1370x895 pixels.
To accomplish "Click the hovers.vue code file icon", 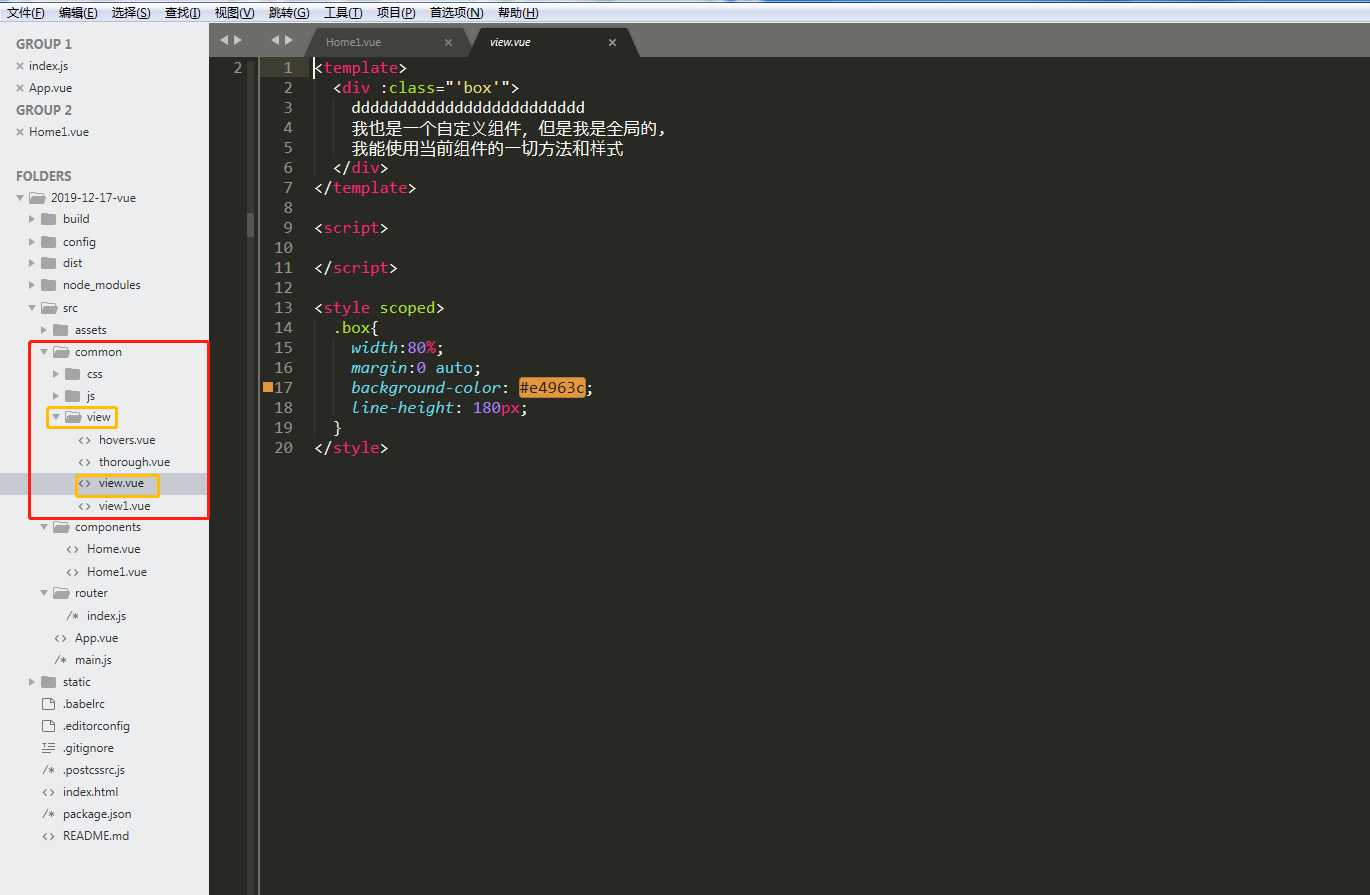I will pos(84,440).
